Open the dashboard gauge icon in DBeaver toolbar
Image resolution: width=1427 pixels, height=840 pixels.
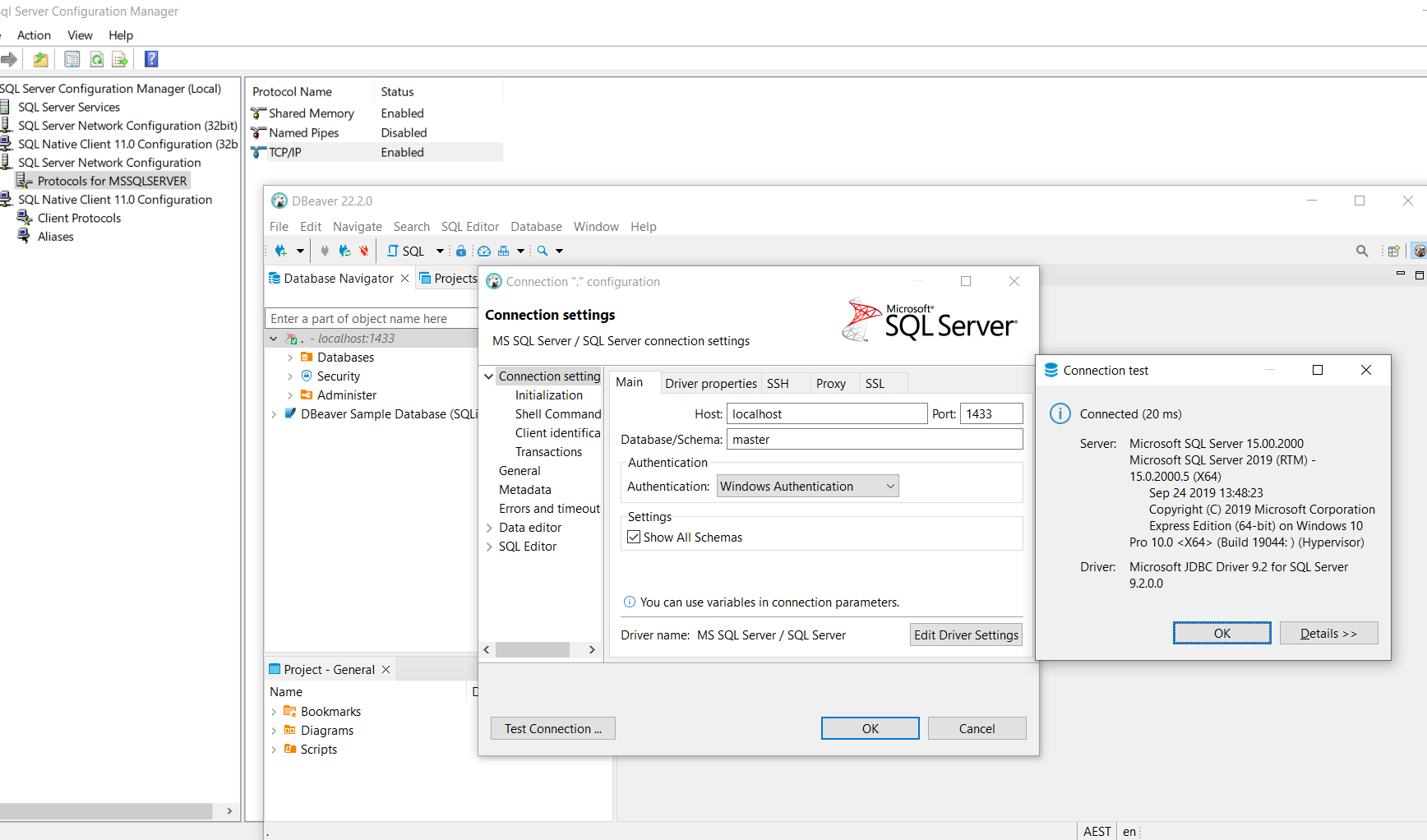[x=484, y=251]
